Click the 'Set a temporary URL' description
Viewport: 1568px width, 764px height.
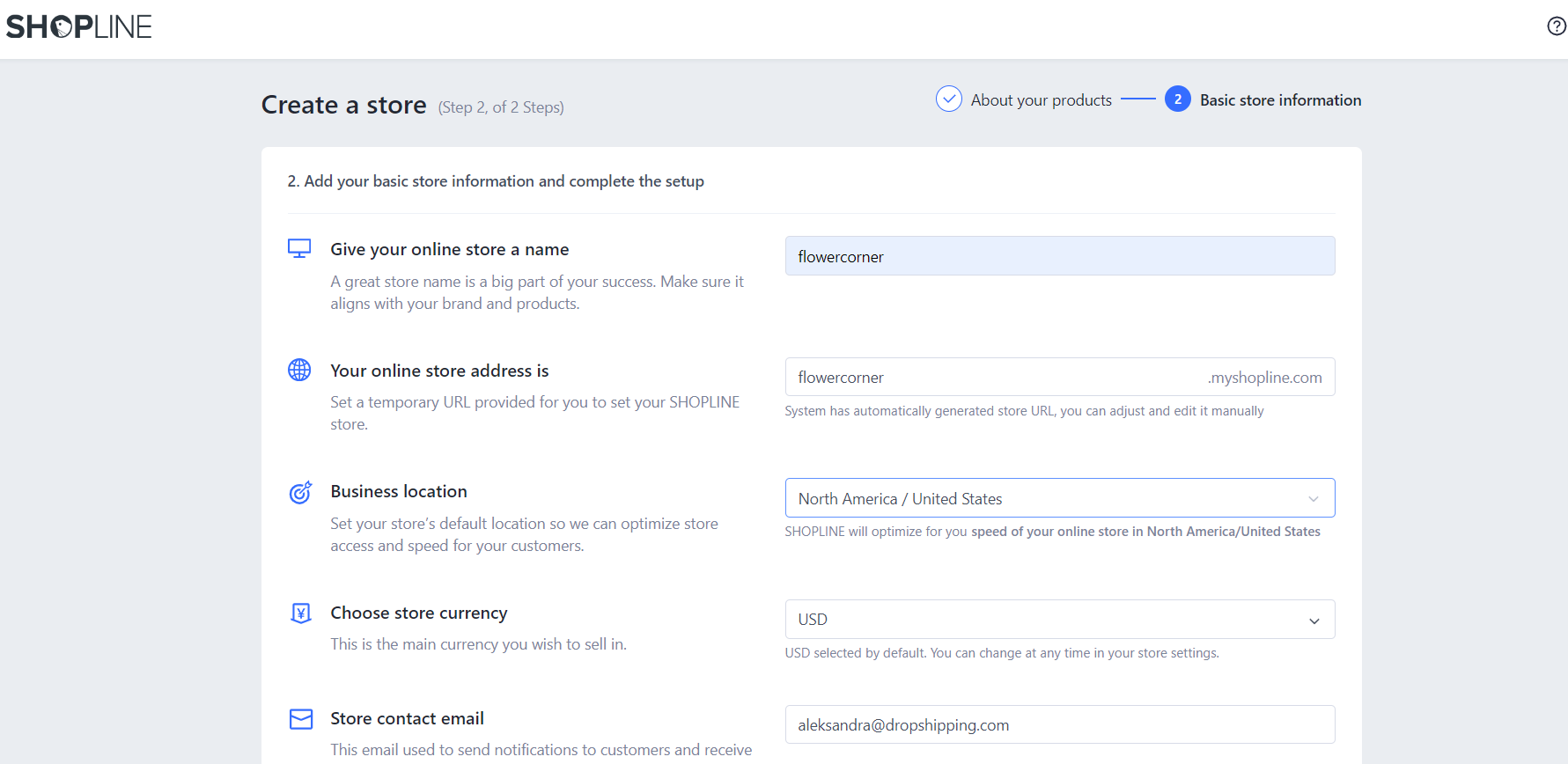535,413
